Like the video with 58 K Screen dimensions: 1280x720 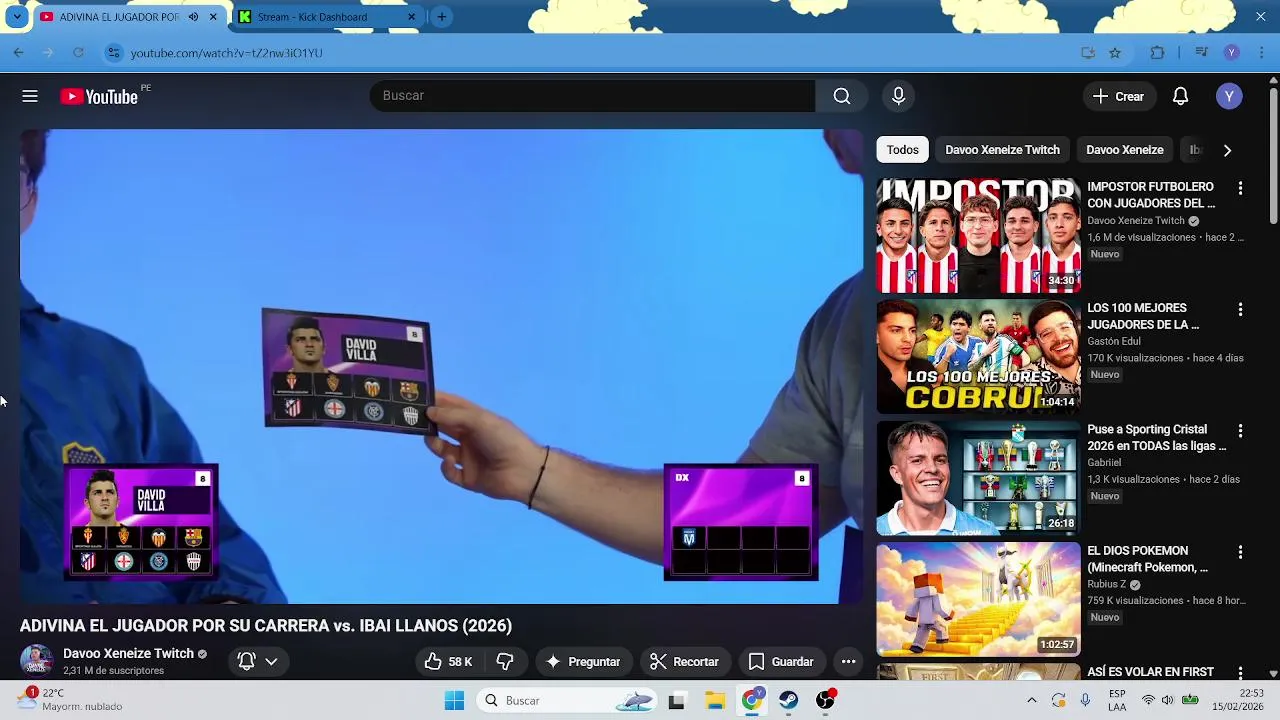click(447, 662)
